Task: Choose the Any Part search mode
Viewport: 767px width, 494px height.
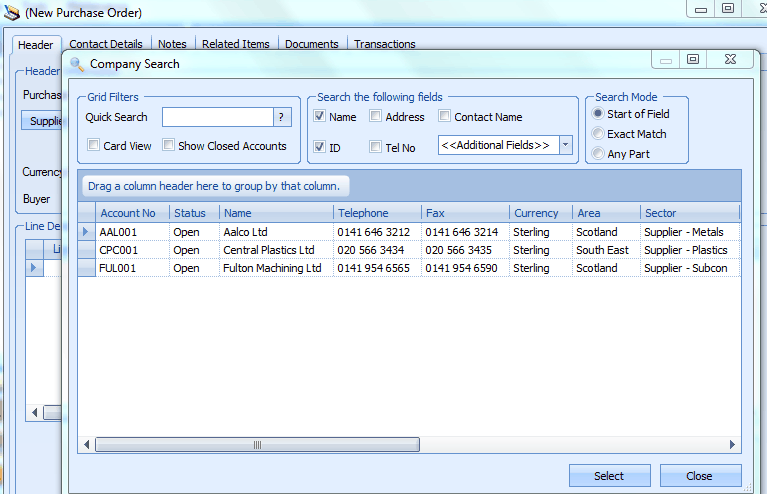Action: coord(598,154)
